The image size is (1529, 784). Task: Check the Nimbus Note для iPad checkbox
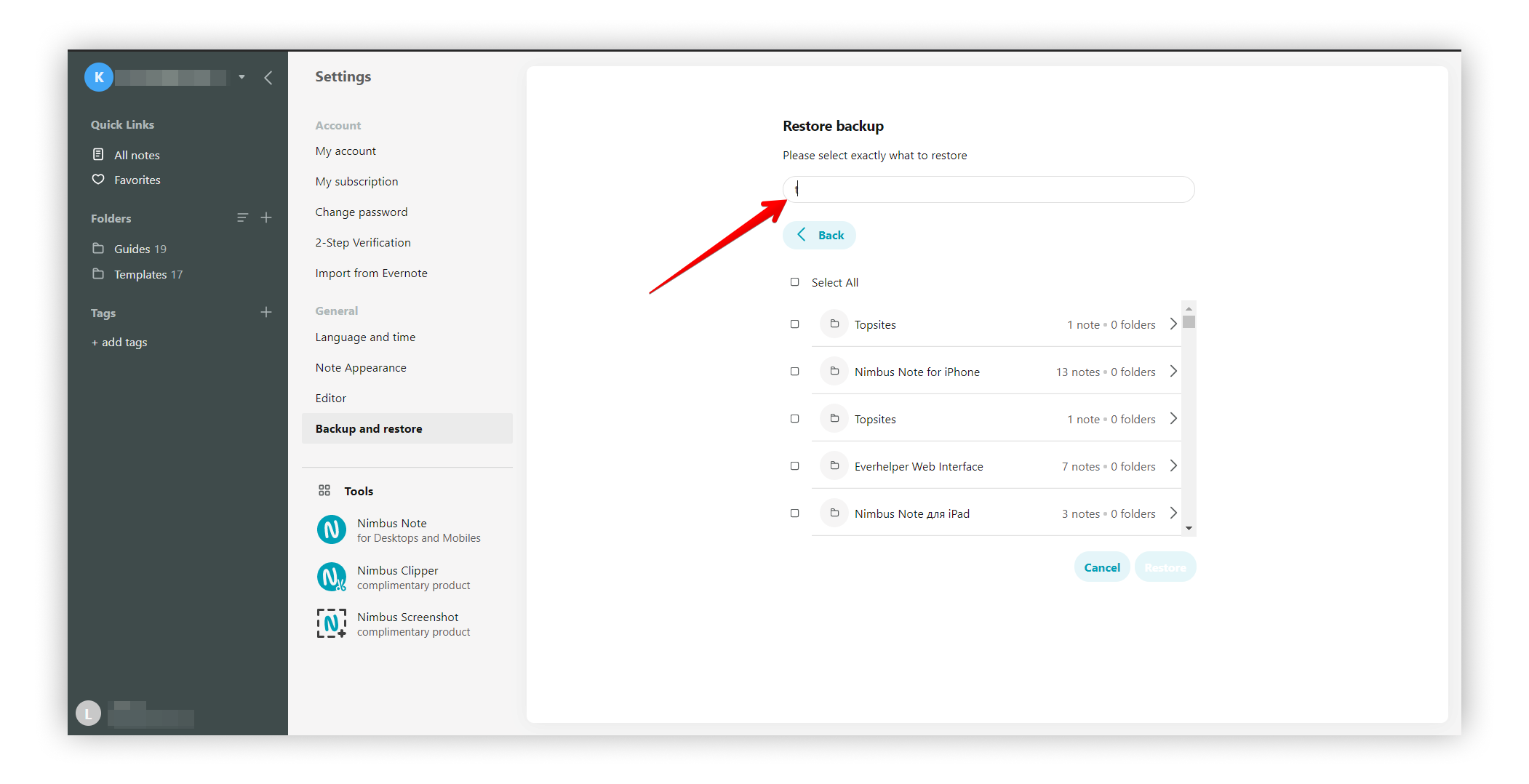point(794,513)
